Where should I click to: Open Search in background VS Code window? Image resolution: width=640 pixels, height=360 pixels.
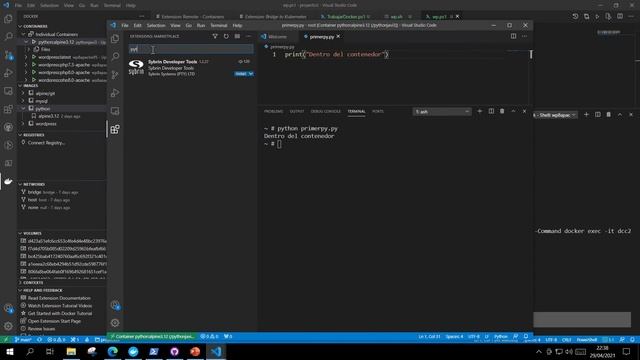click(x=8, y=37)
